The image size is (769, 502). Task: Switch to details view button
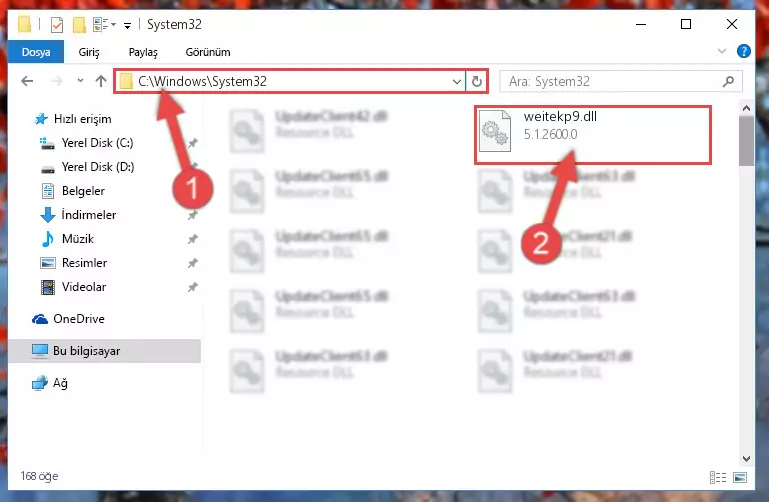point(718,477)
